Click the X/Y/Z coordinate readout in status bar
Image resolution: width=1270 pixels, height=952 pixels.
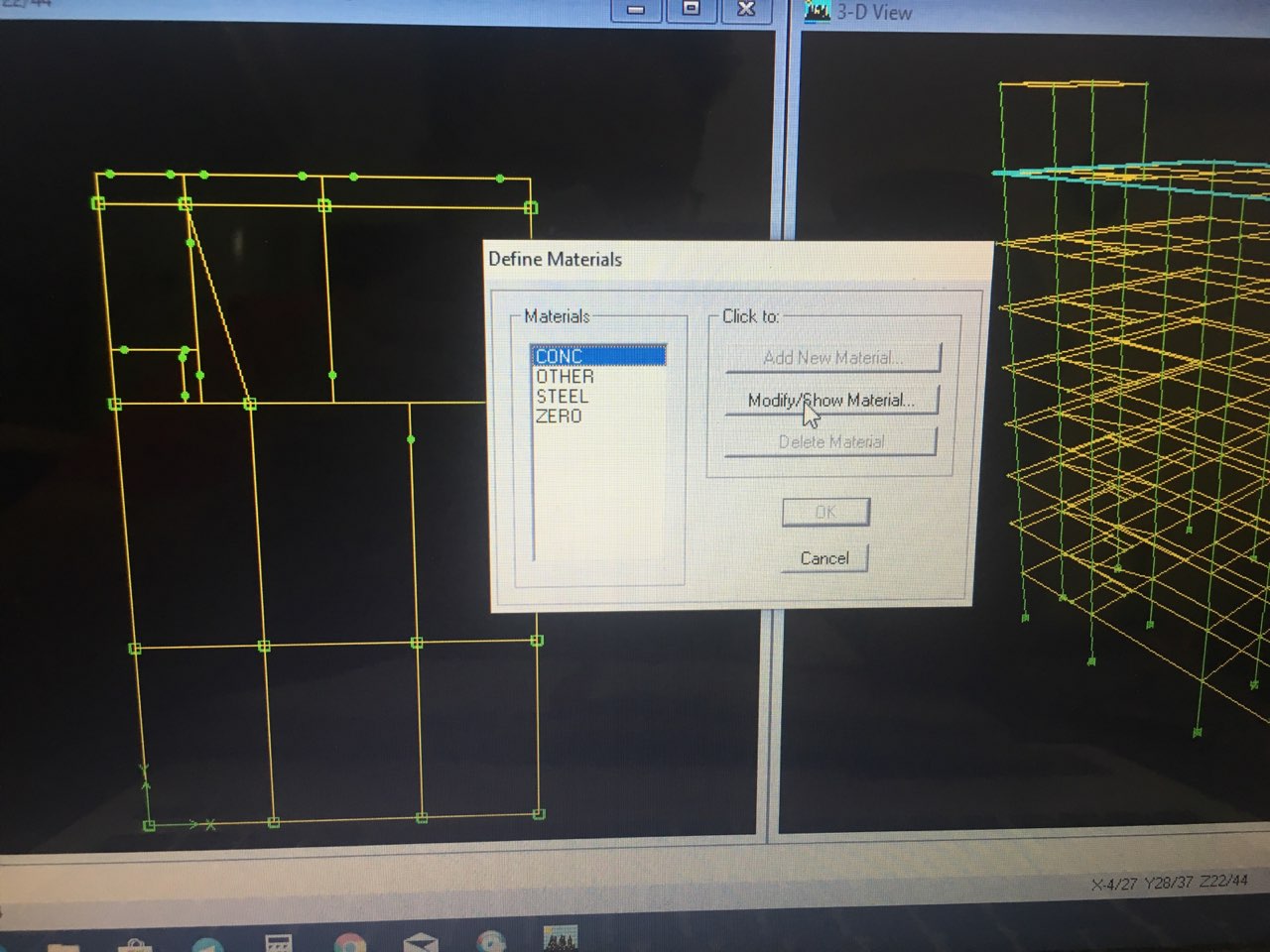(1169, 883)
